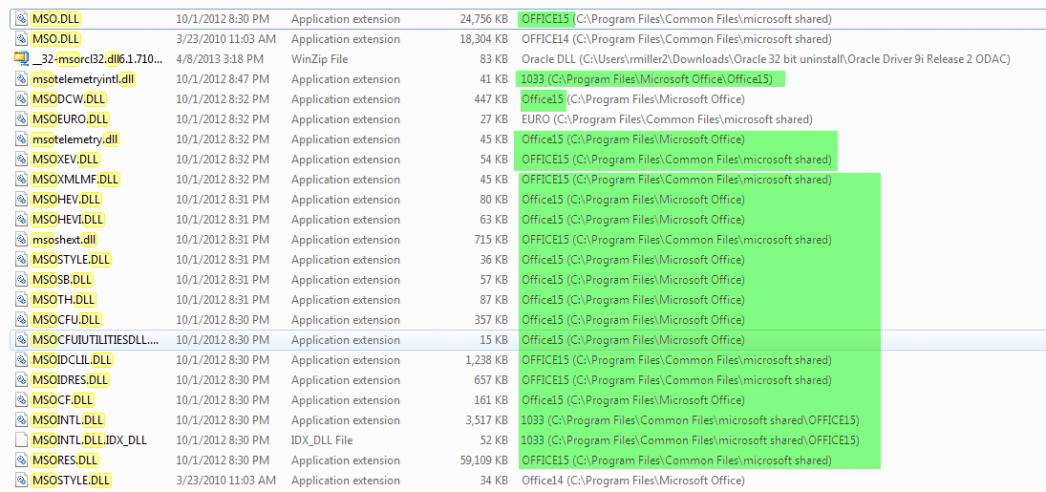Select the MSODCW.DLL file name
Image resolution: width=1046 pixels, height=492 pixels.
tap(69, 99)
